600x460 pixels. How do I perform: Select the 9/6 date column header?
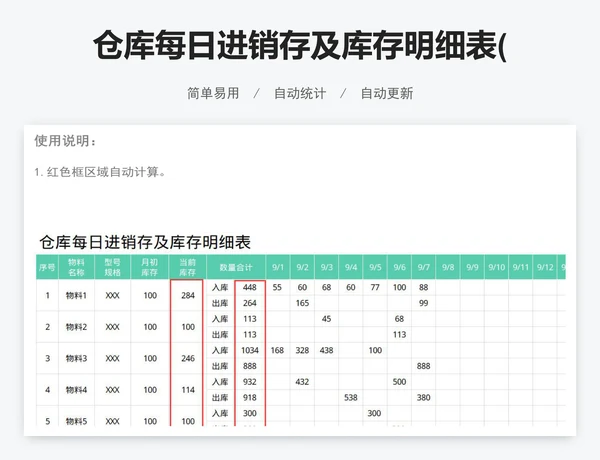[x=399, y=267]
